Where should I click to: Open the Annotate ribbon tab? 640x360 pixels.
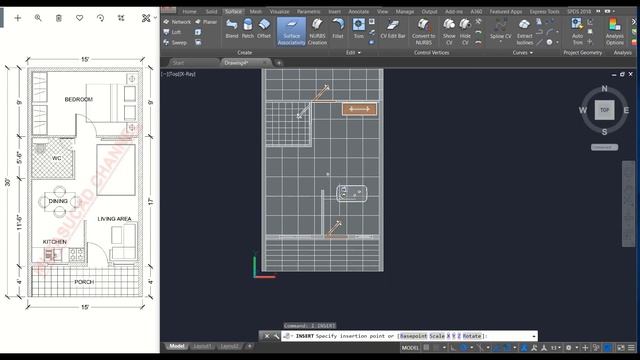(359, 11)
